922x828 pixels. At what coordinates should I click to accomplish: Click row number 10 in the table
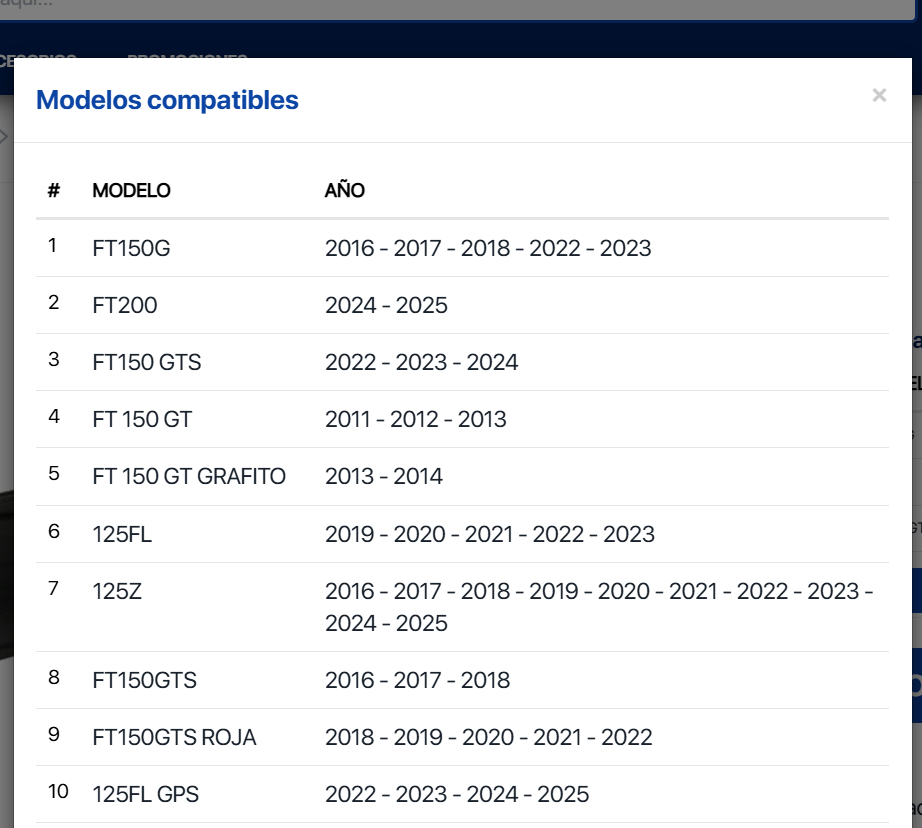58,792
